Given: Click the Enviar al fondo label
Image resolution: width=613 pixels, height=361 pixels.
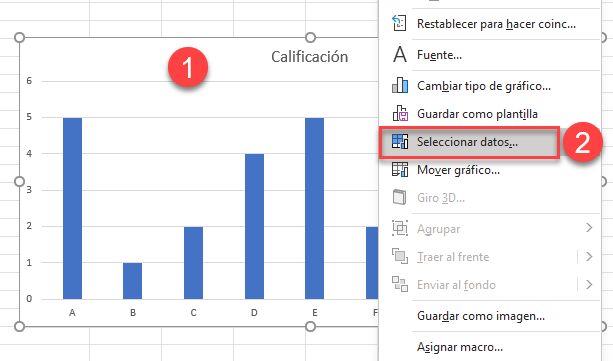Looking at the screenshot, I should click(x=456, y=285).
